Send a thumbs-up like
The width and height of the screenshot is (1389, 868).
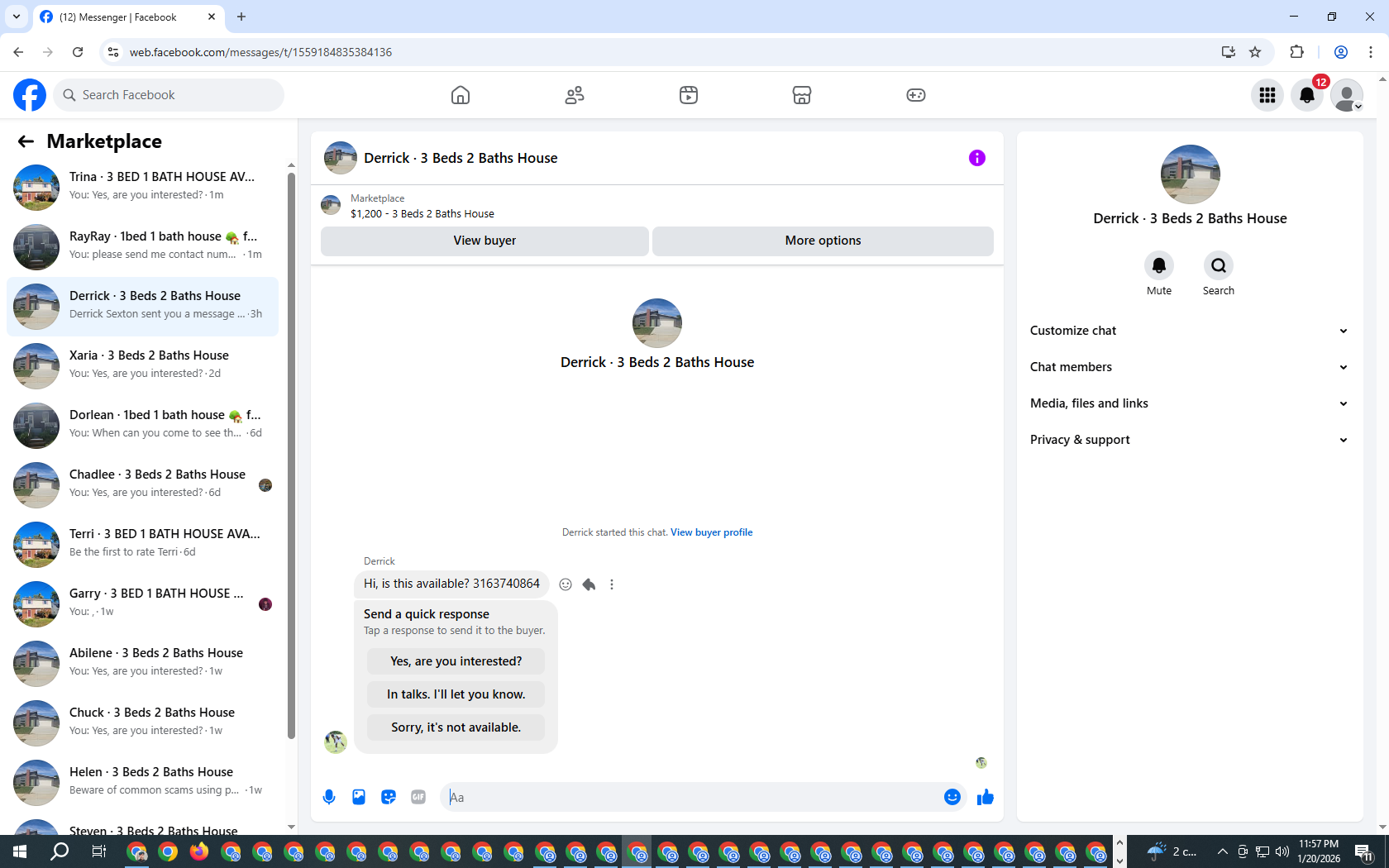tap(986, 797)
